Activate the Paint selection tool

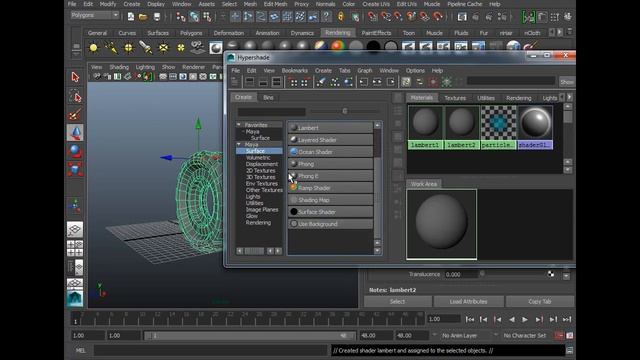click(x=75, y=115)
